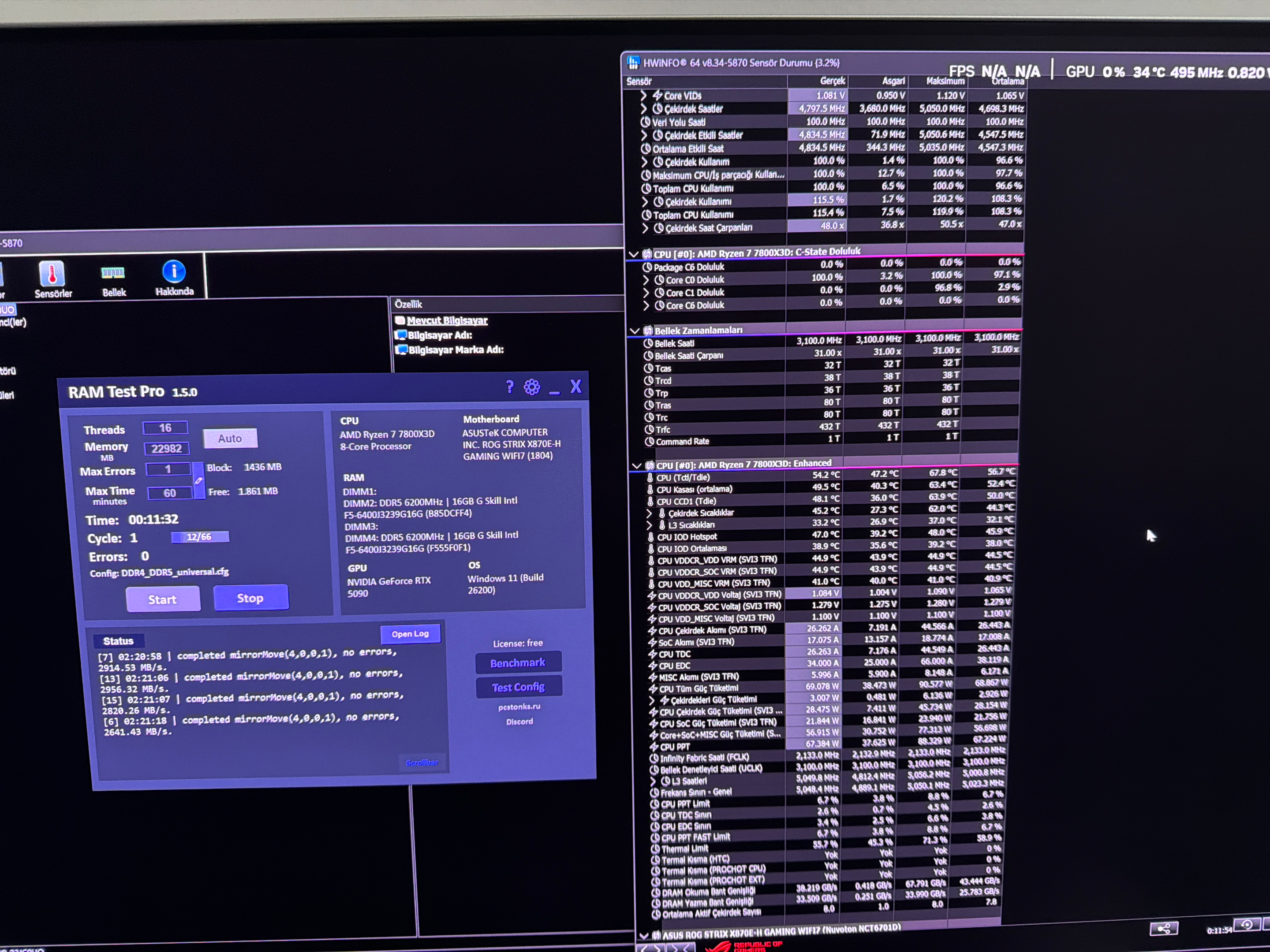Click the thermometer icon on the CPU IOD Hotspot row

click(650, 537)
